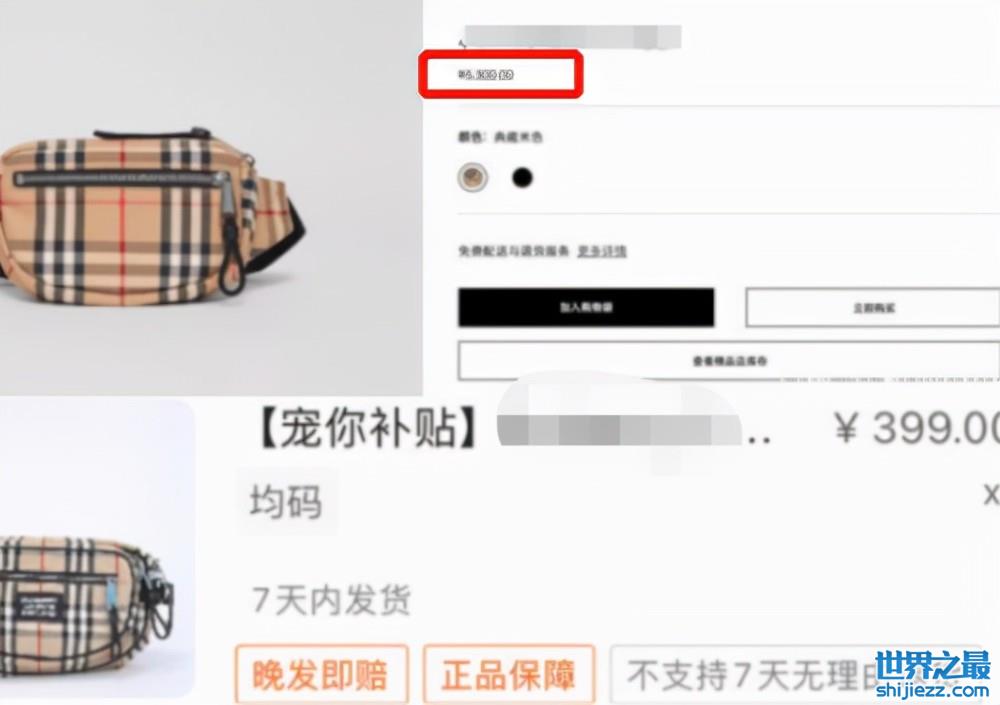Click the 立即购买 buy now button

[872, 308]
